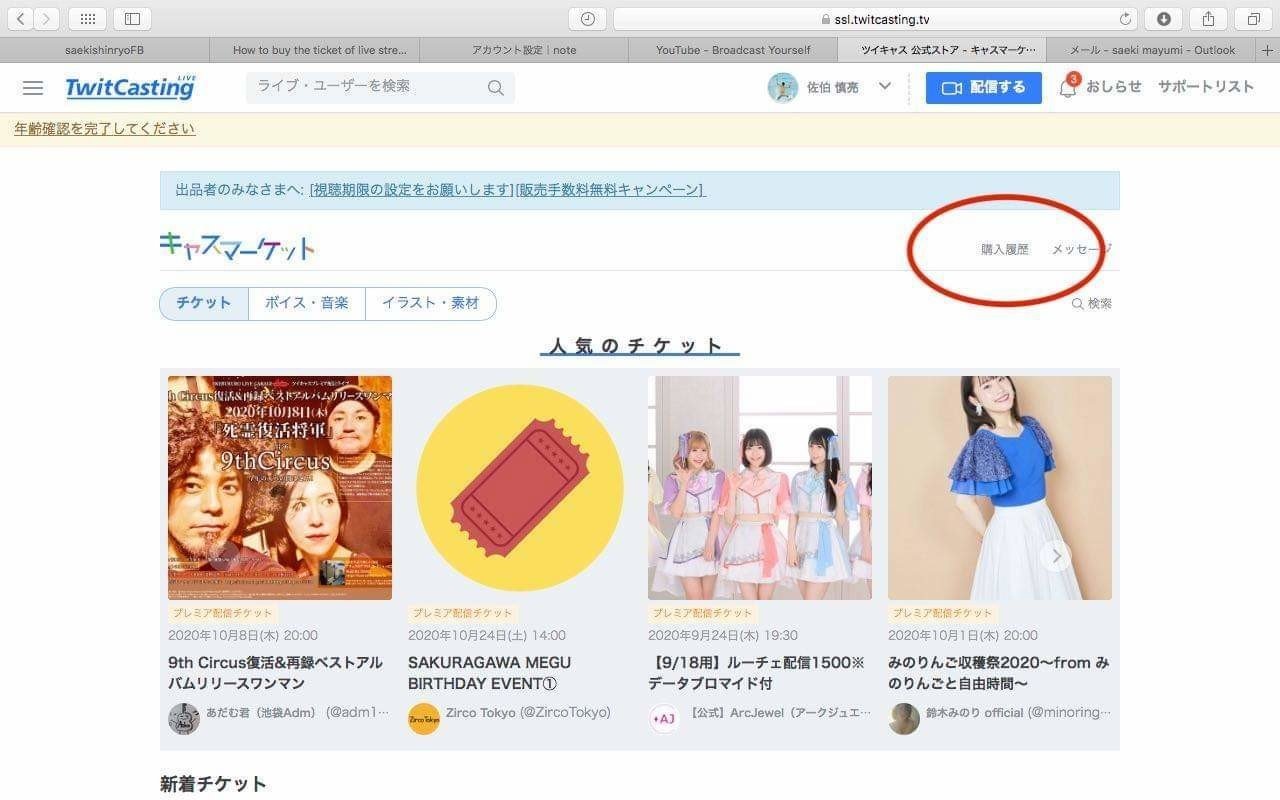Switch to the Outlook mail tab
Image resolution: width=1280 pixels, height=800 pixels.
click(x=1152, y=50)
